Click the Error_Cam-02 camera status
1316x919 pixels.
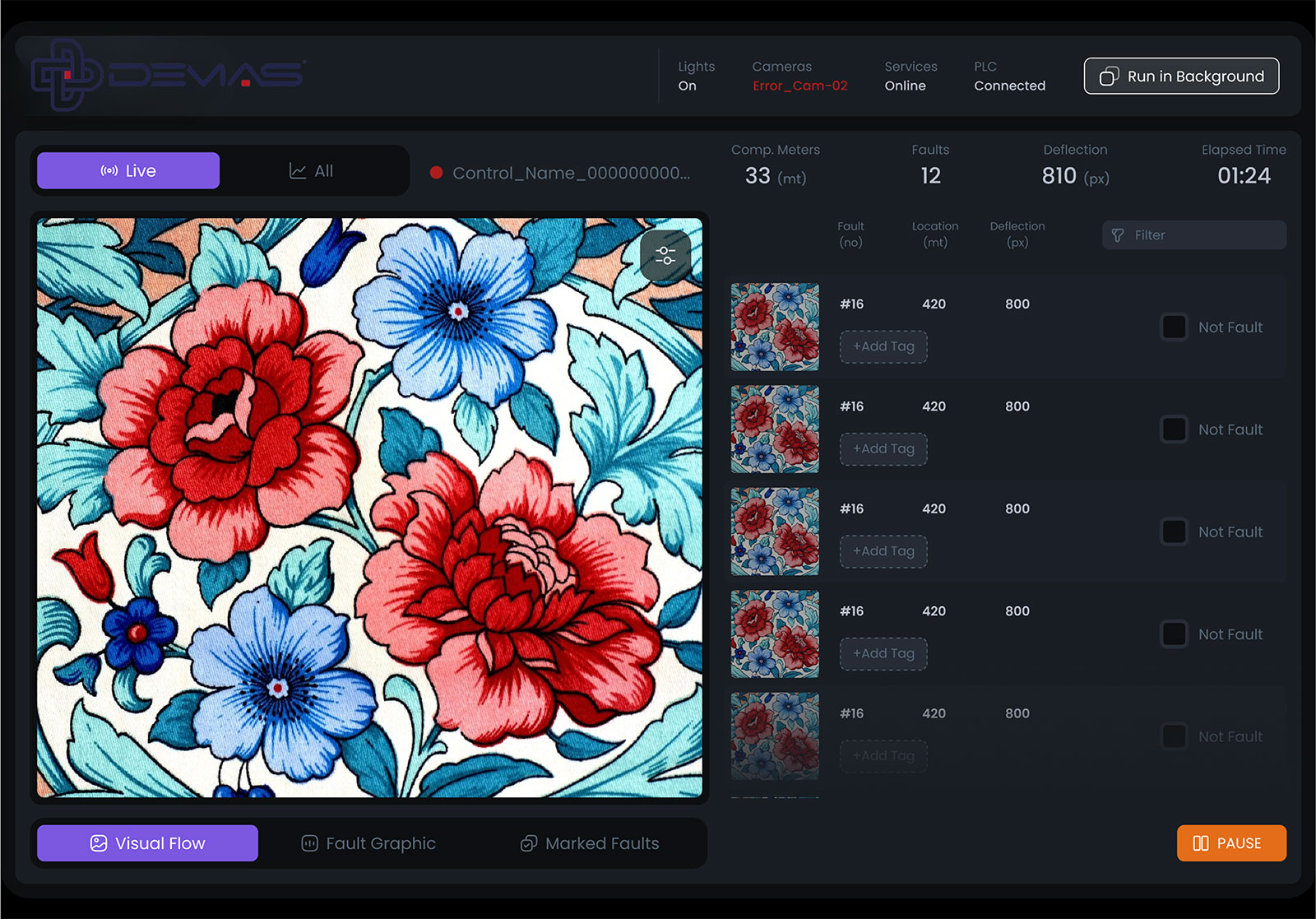pos(799,86)
